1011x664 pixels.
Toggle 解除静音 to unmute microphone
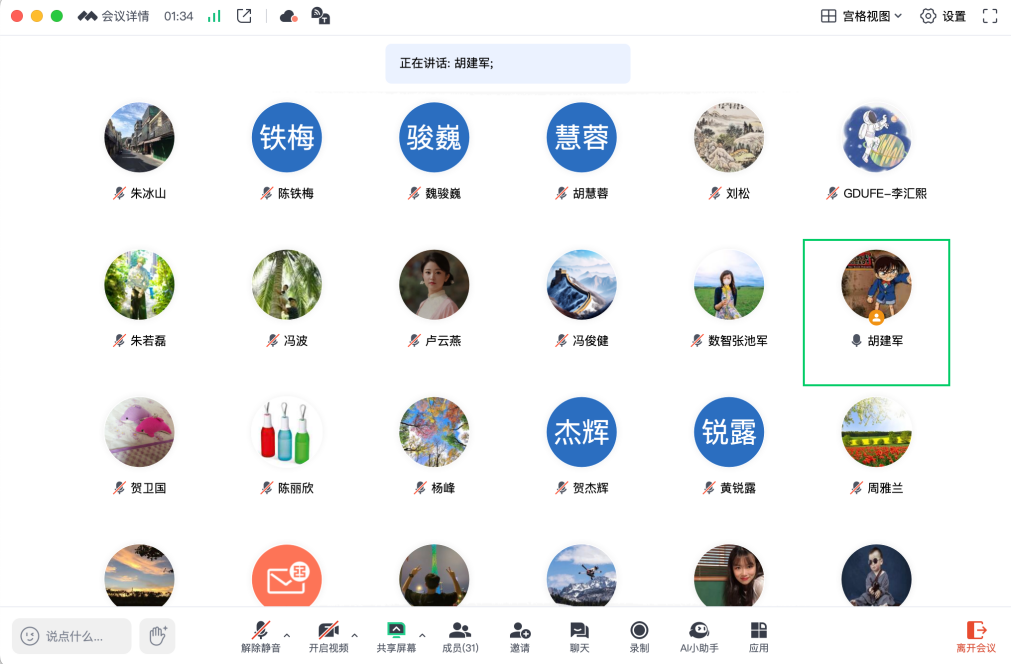(x=260, y=636)
